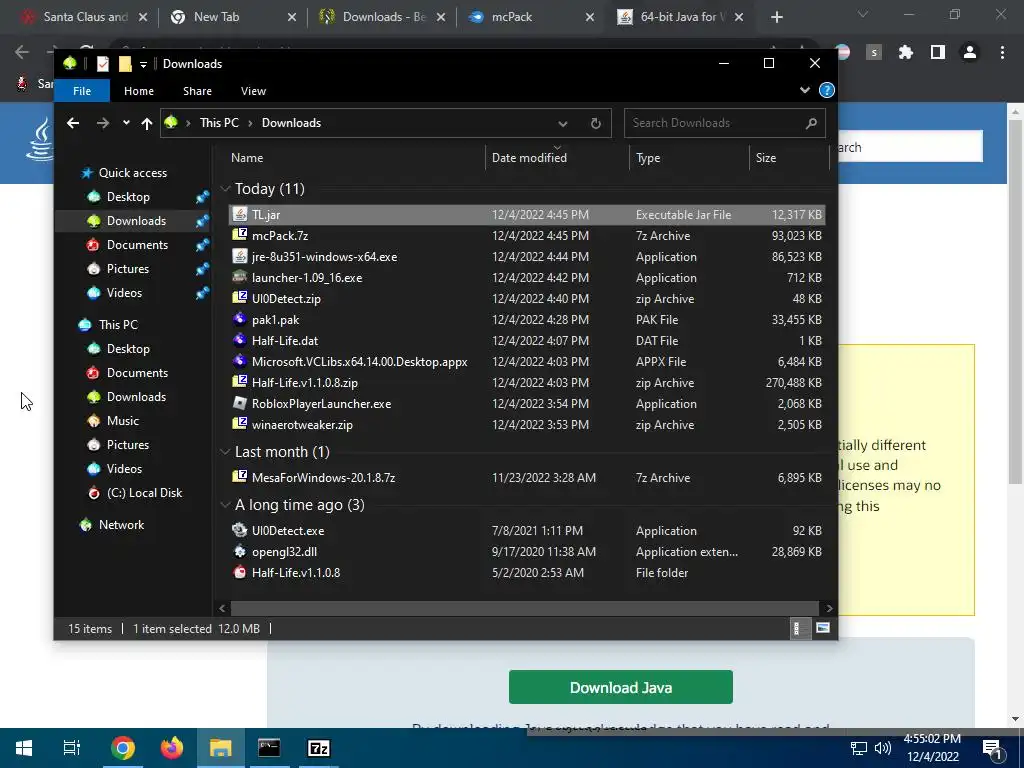This screenshot has width=1024, height=768.
Task: Click the Properties quick access toolbar icon
Action: pos(103,63)
